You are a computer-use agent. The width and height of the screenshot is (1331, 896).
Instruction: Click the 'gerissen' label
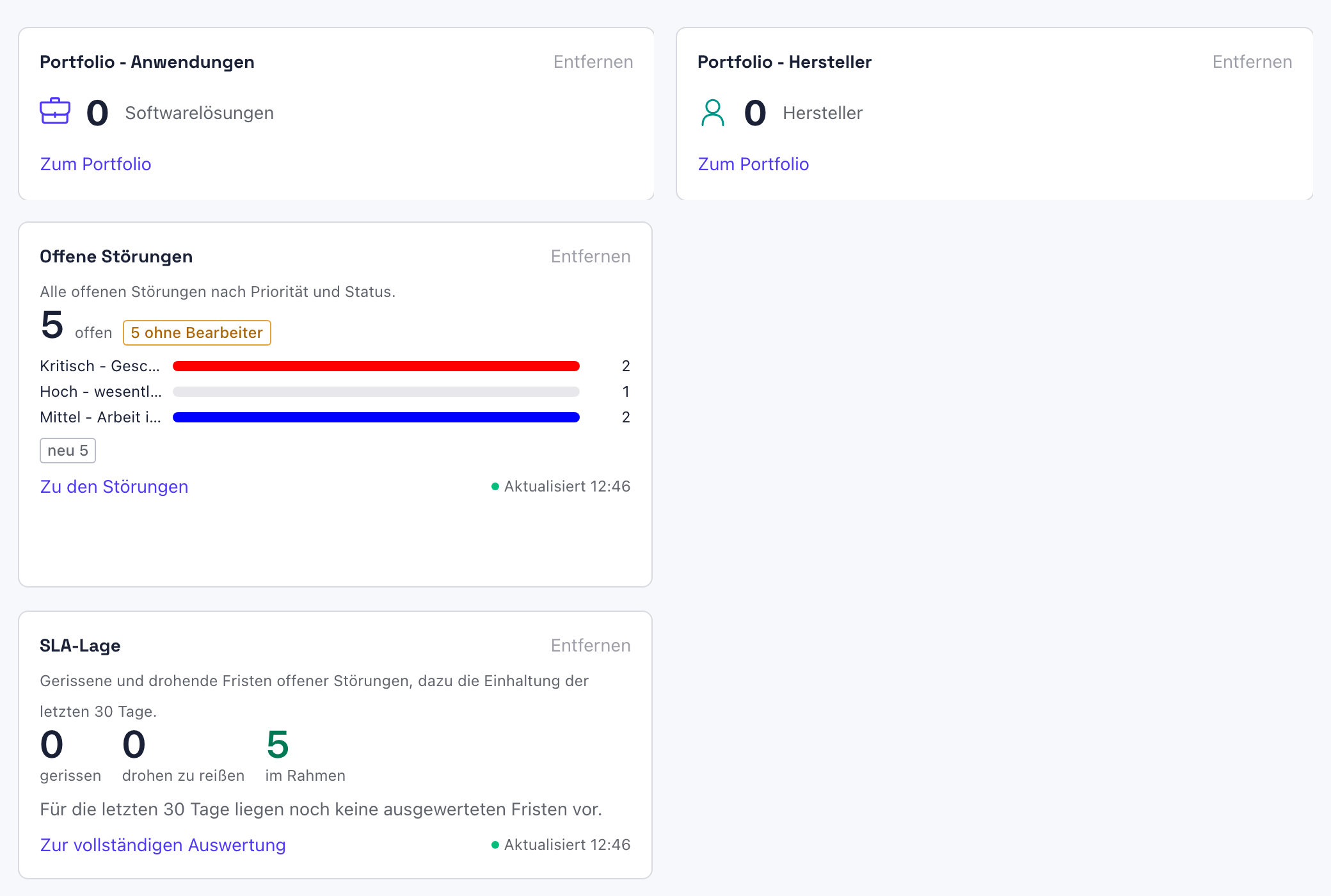click(70, 776)
